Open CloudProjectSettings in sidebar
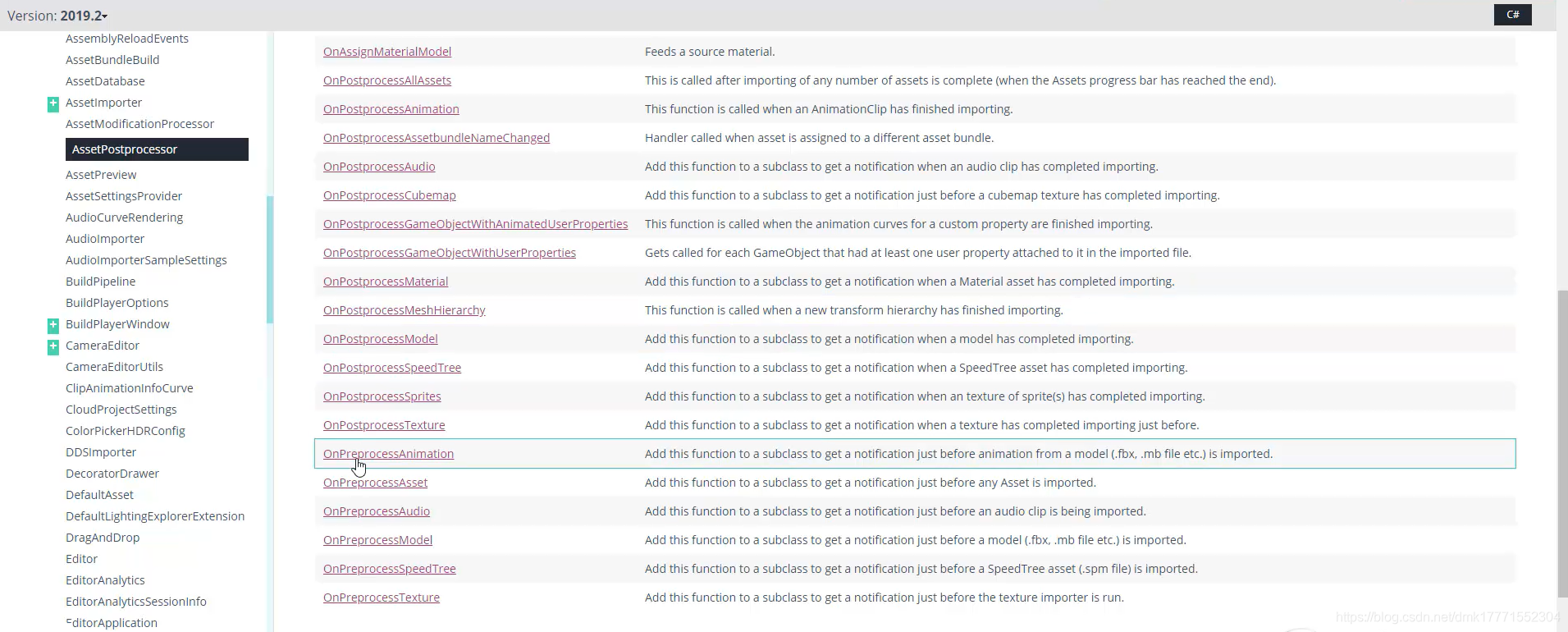Viewport: 1568px width, 632px height. (x=121, y=410)
